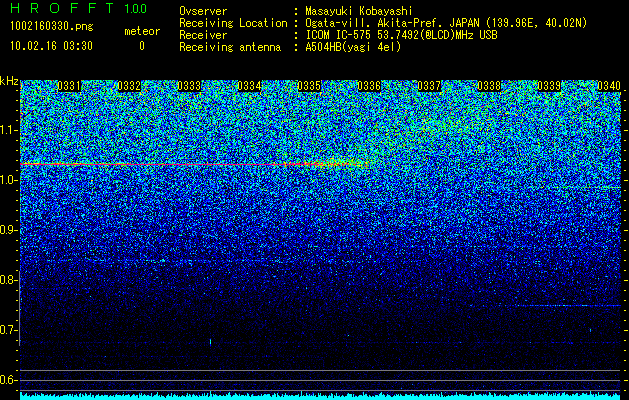Click the kHz axis unit label
This screenshot has width=629, height=400.
pyautogui.click(x=9, y=81)
